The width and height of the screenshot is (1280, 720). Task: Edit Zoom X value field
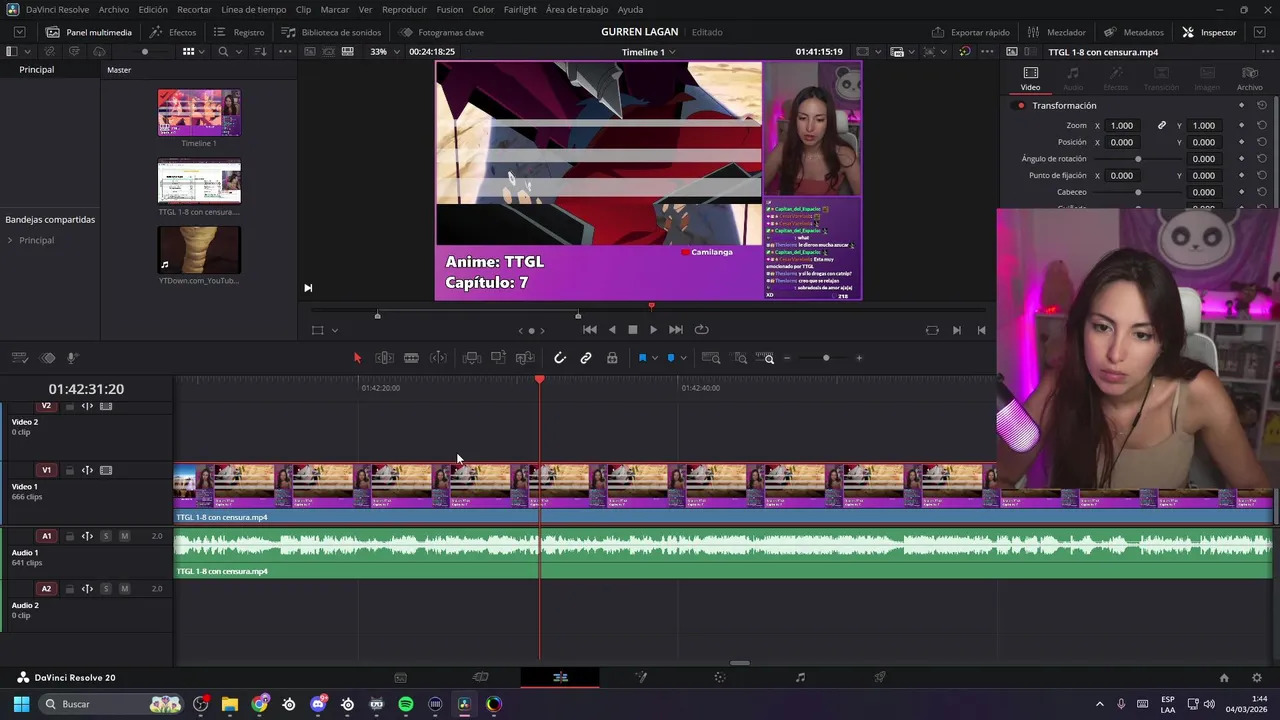[x=1122, y=126]
